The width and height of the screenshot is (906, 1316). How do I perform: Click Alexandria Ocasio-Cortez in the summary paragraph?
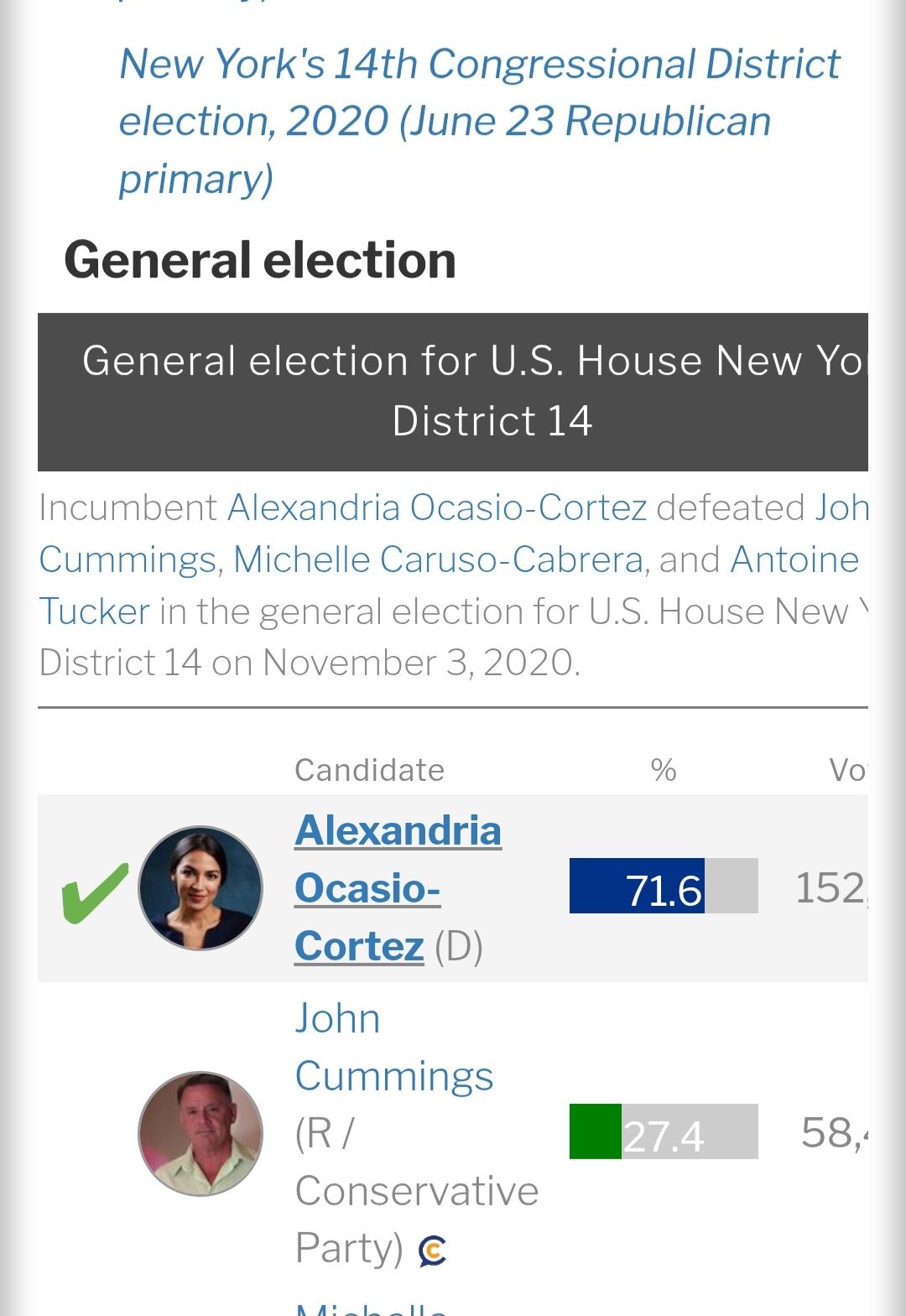437,508
